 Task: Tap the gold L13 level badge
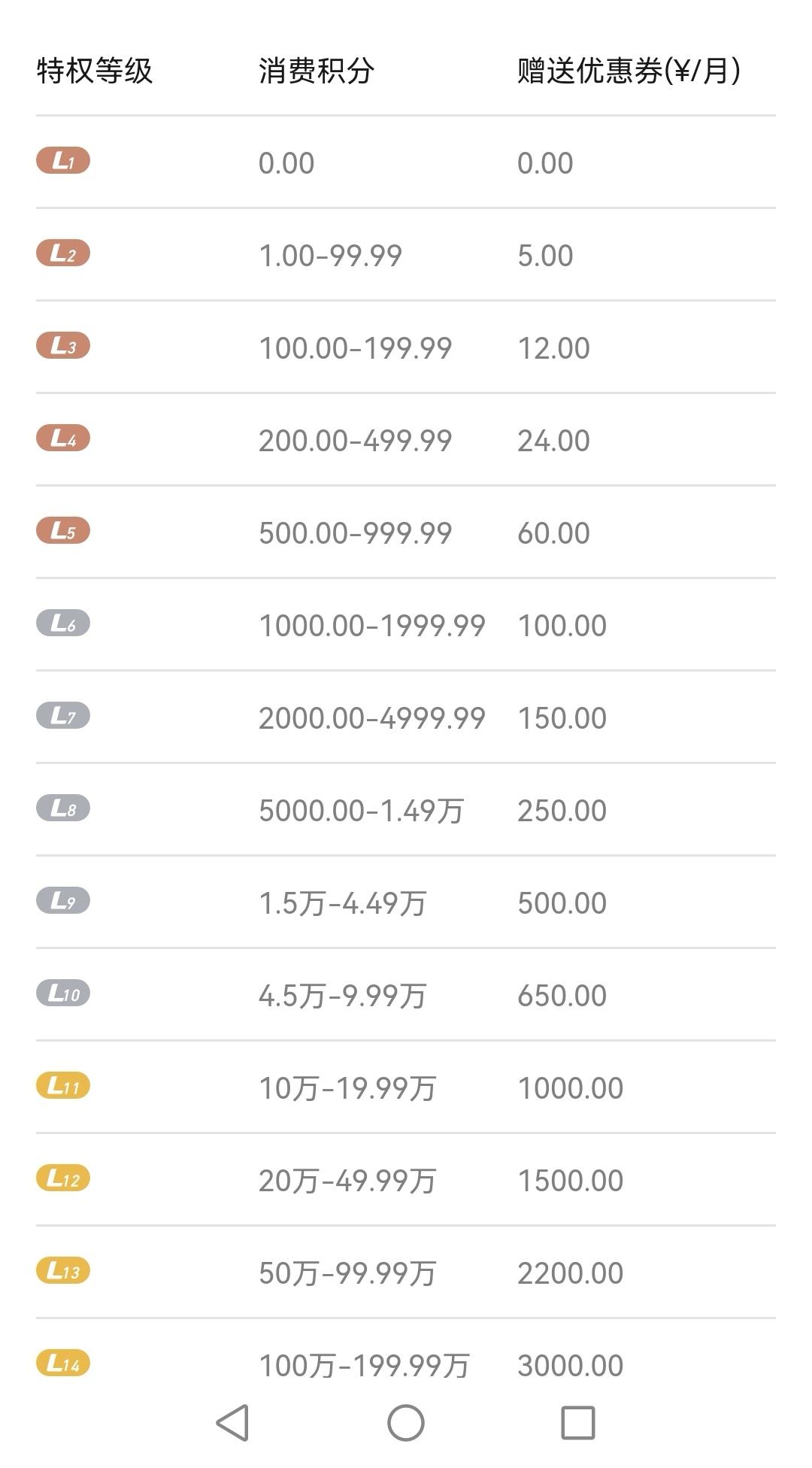click(x=63, y=1271)
